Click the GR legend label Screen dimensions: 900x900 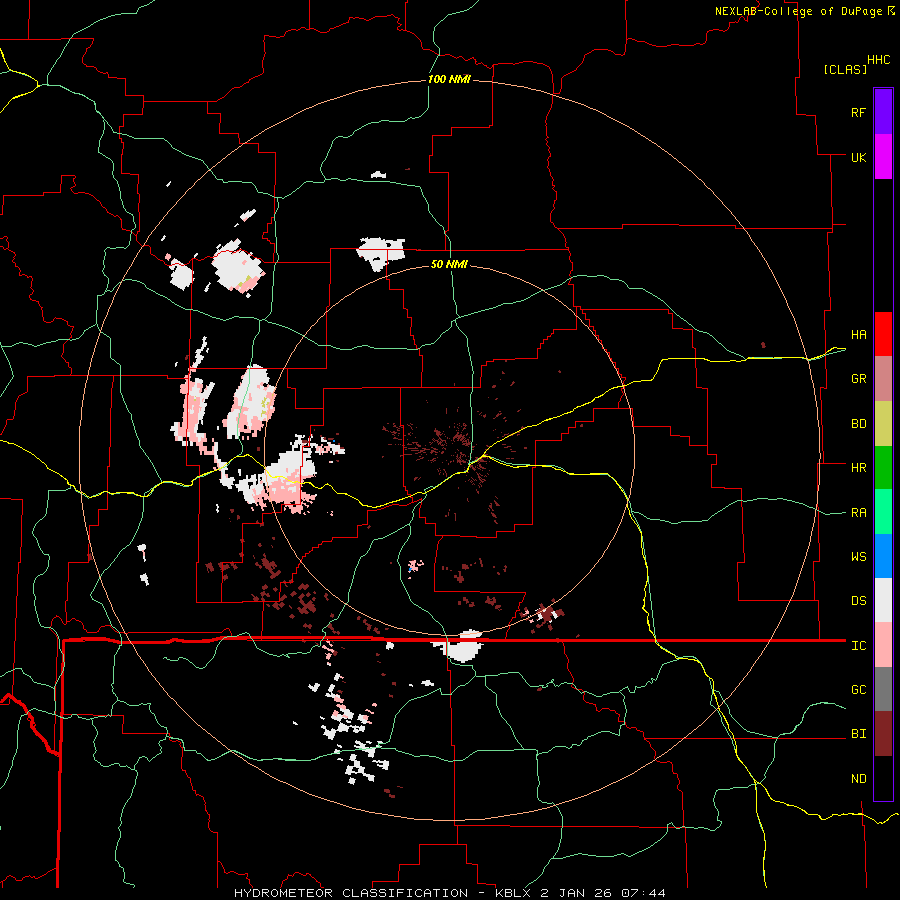pyautogui.click(x=858, y=379)
